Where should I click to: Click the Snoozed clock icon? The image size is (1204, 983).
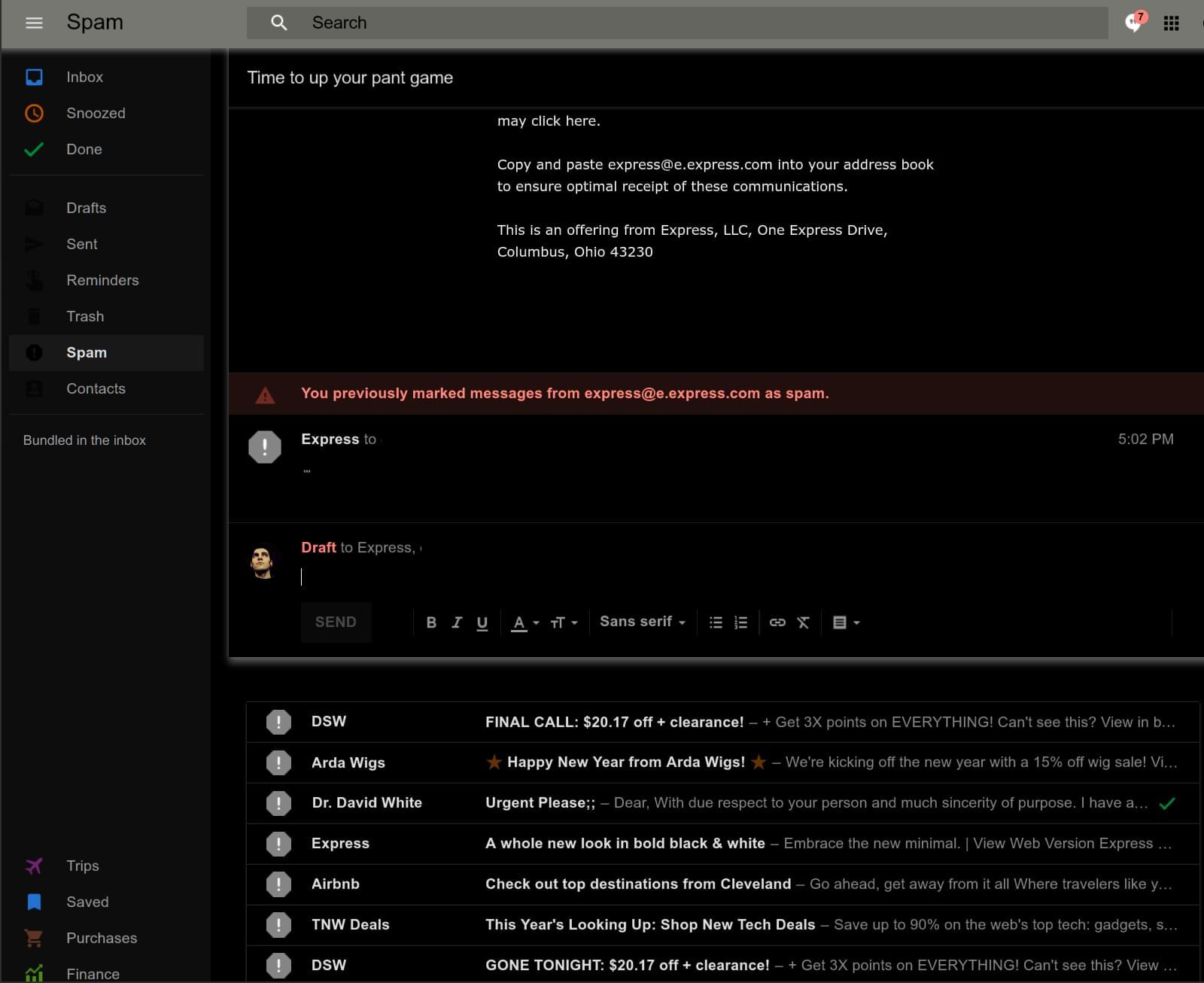35,113
